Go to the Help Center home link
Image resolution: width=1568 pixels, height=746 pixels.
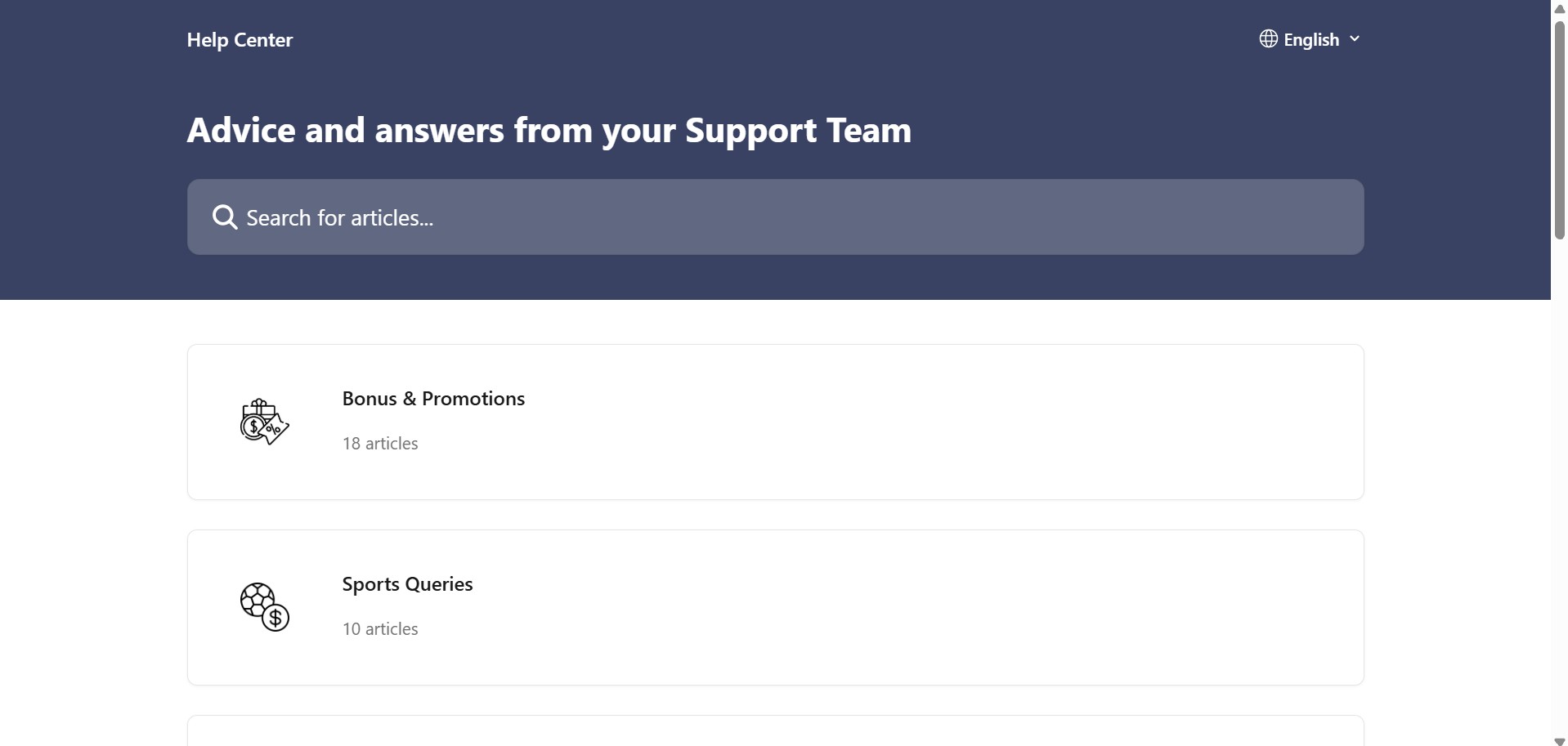coord(240,40)
